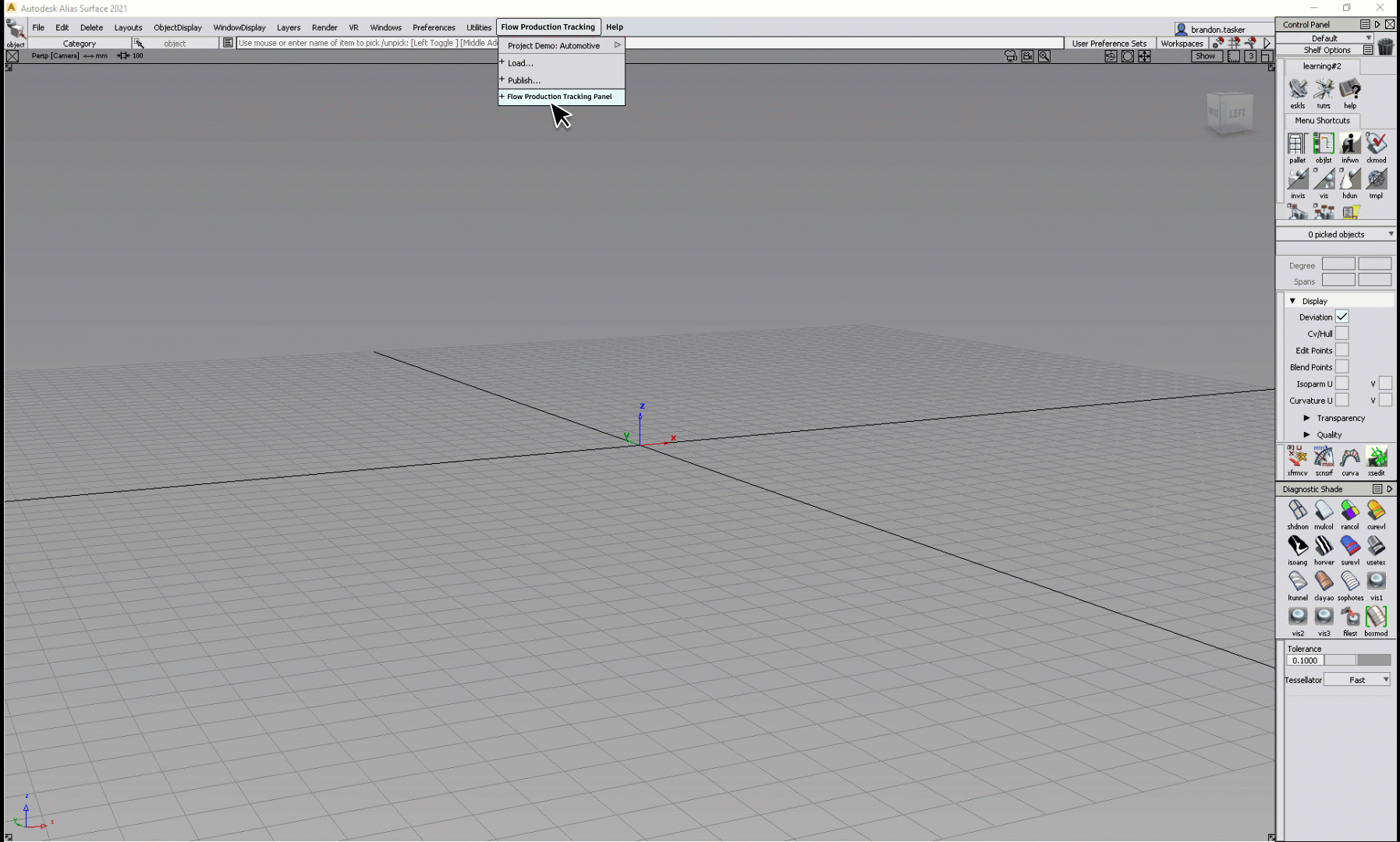The height and width of the screenshot is (842, 1400).
Task: Click the pick prompt input field
Action: (367, 43)
